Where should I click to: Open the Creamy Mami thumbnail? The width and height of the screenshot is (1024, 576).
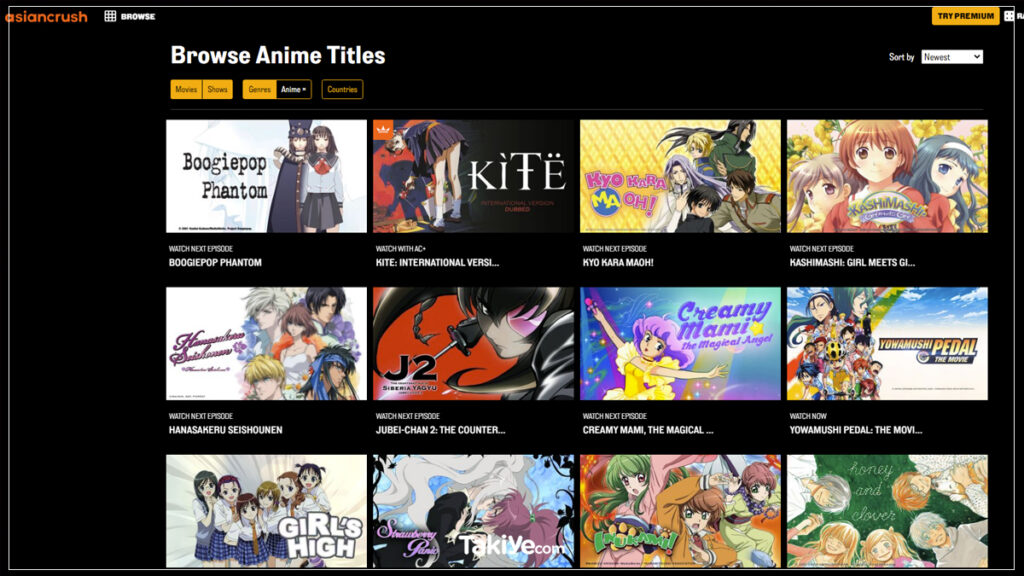click(680, 344)
